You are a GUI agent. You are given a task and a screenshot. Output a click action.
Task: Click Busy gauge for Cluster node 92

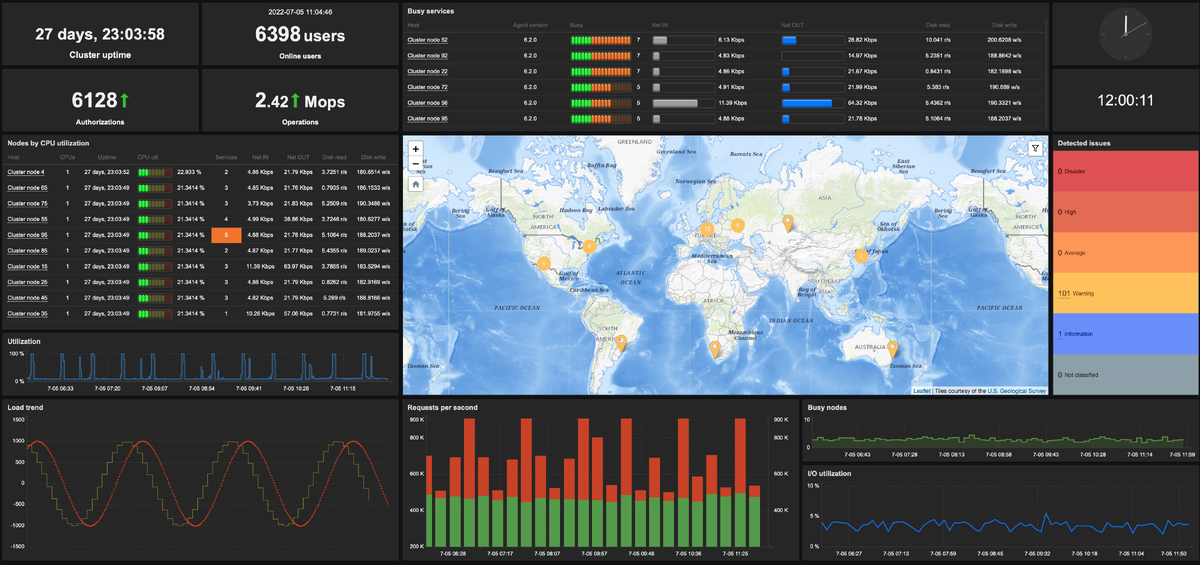tap(601, 55)
